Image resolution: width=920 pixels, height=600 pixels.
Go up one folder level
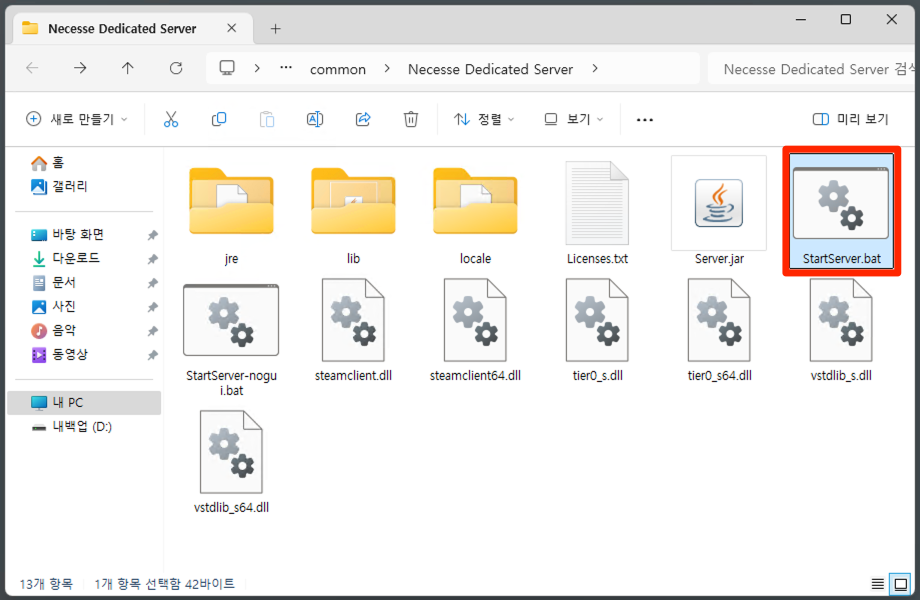click(127, 68)
